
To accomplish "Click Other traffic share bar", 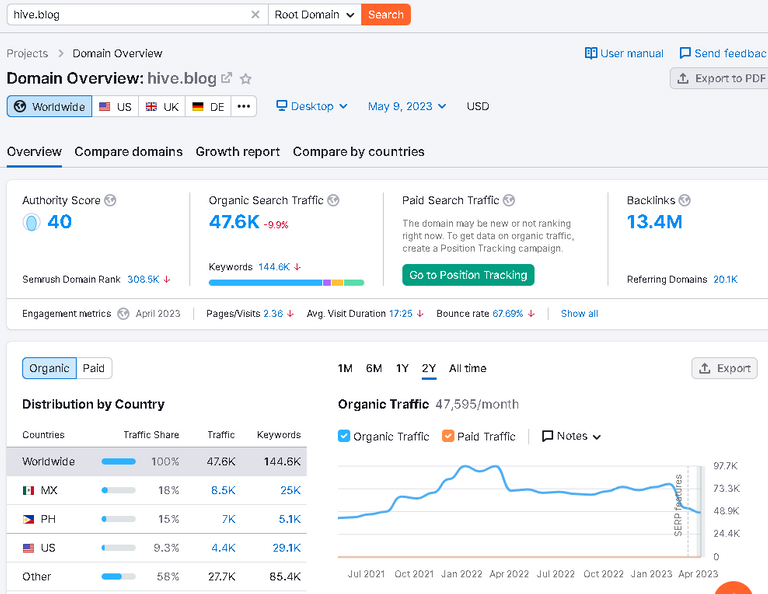I will pyautogui.click(x=119, y=576).
